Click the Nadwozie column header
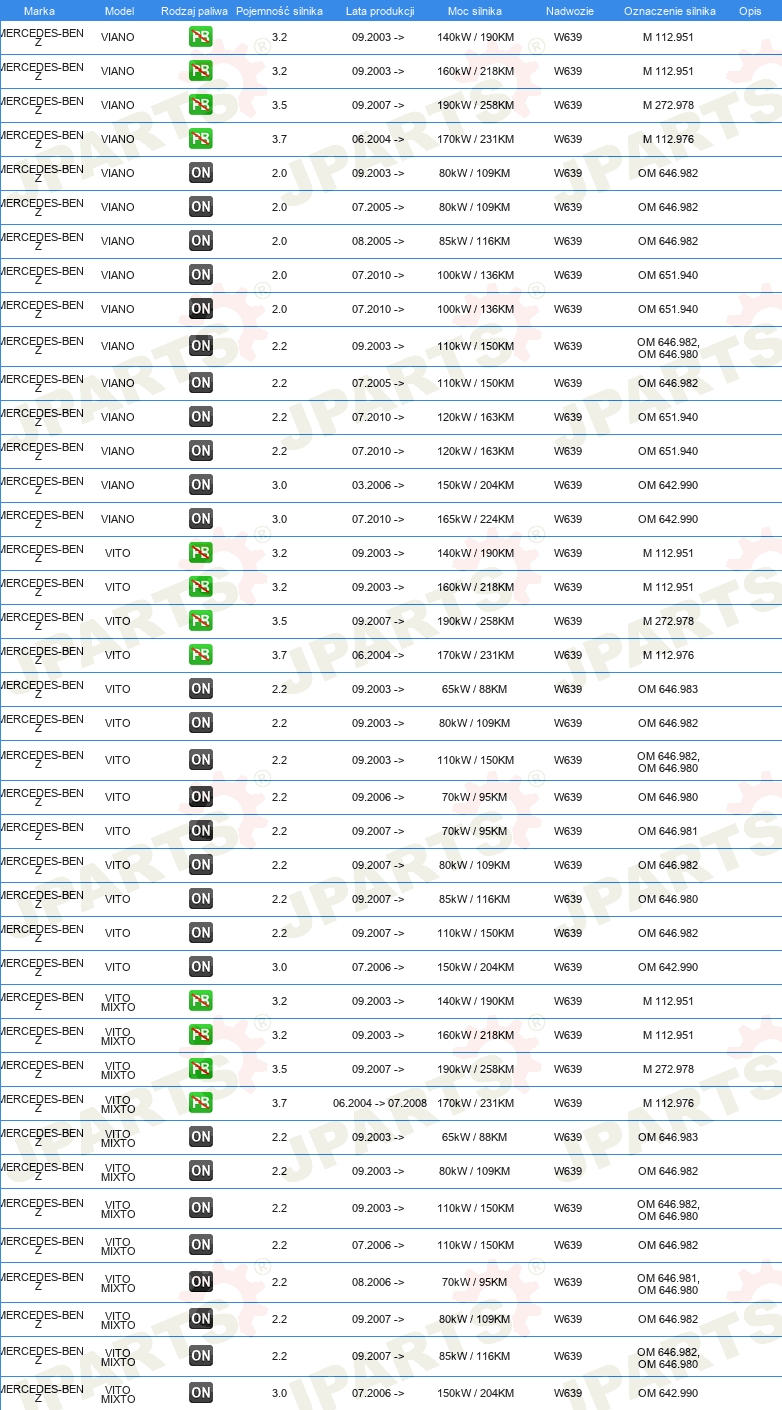The image size is (782, 1410). point(569,11)
